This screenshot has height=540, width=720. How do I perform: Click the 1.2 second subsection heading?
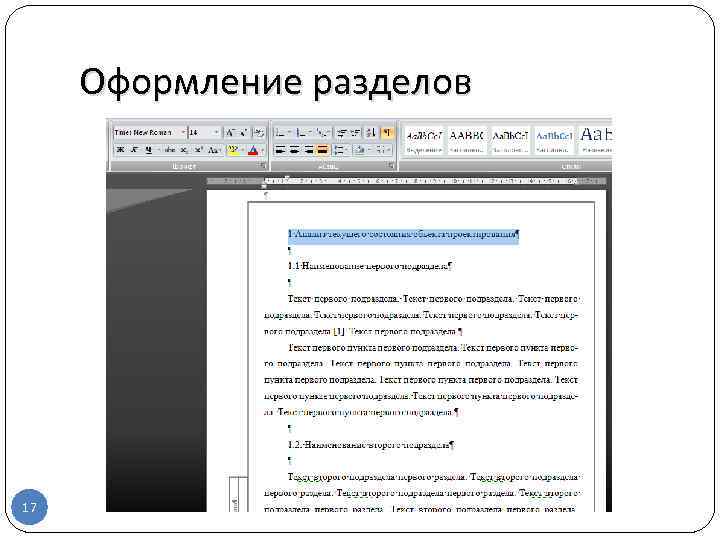pyautogui.click(x=371, y=444)
